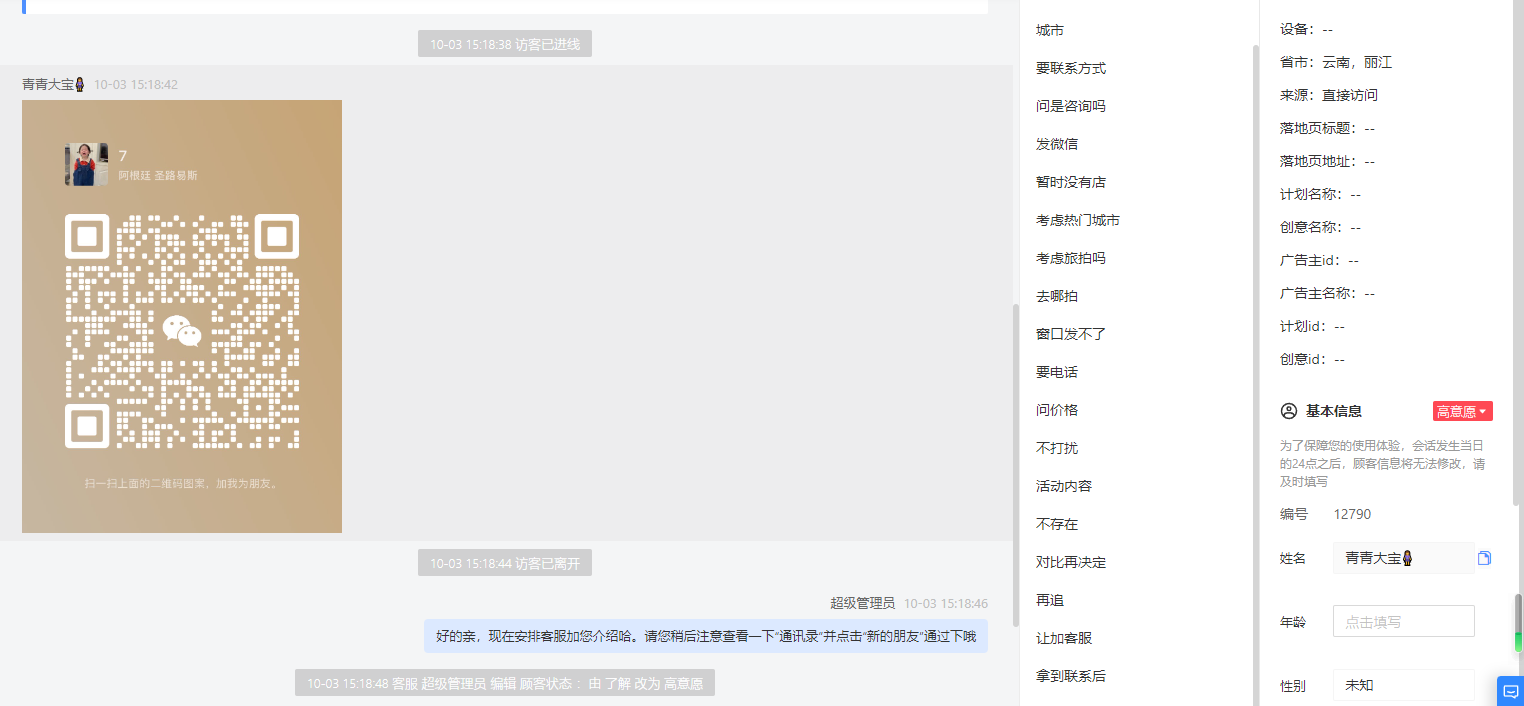The height and width of the screenshot is (706, 1524).
Task: Click the 访客已进线 system notice
Action: pos(505,44)
